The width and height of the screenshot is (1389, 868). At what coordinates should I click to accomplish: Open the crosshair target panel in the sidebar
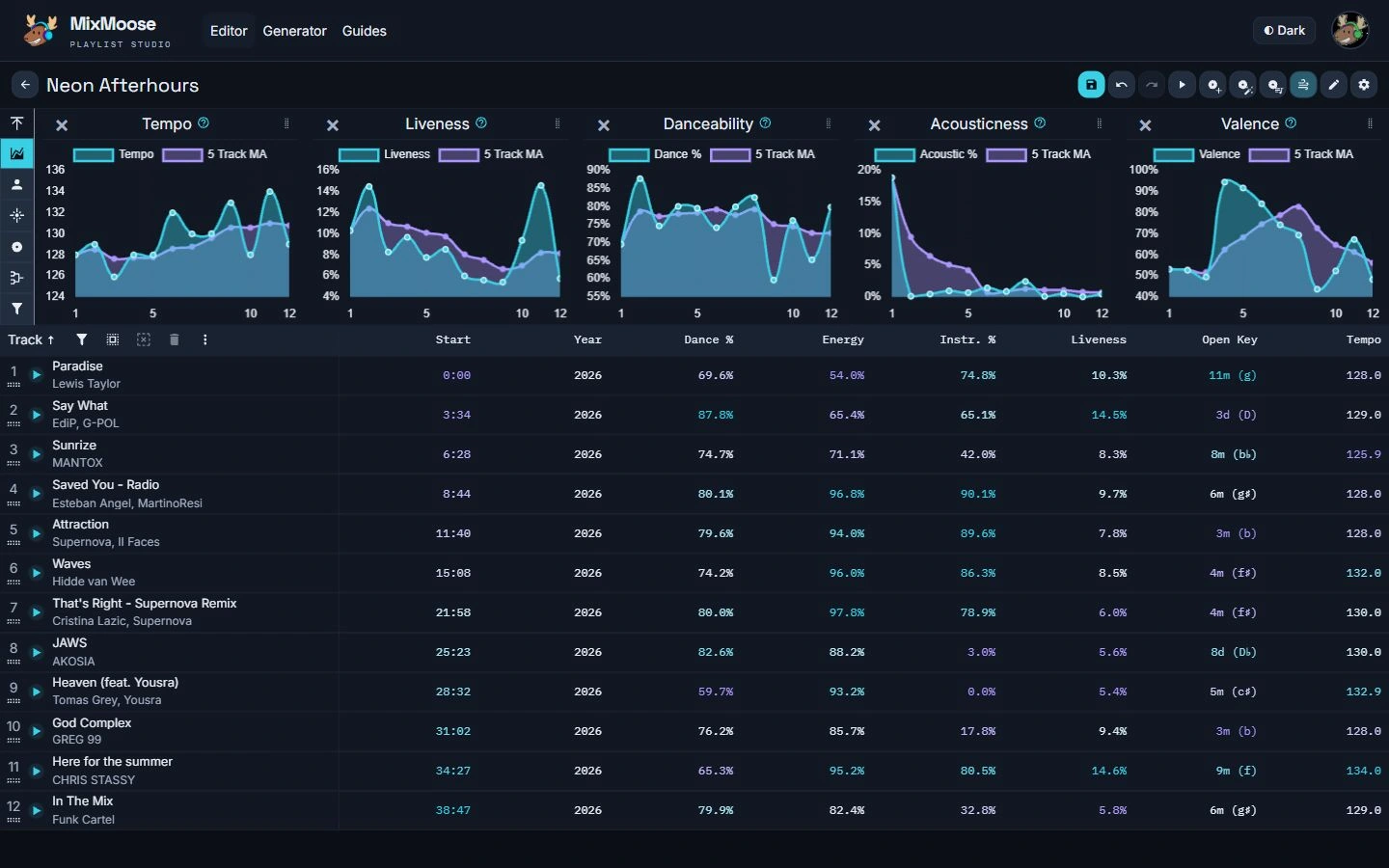click(x=16, y=215)
